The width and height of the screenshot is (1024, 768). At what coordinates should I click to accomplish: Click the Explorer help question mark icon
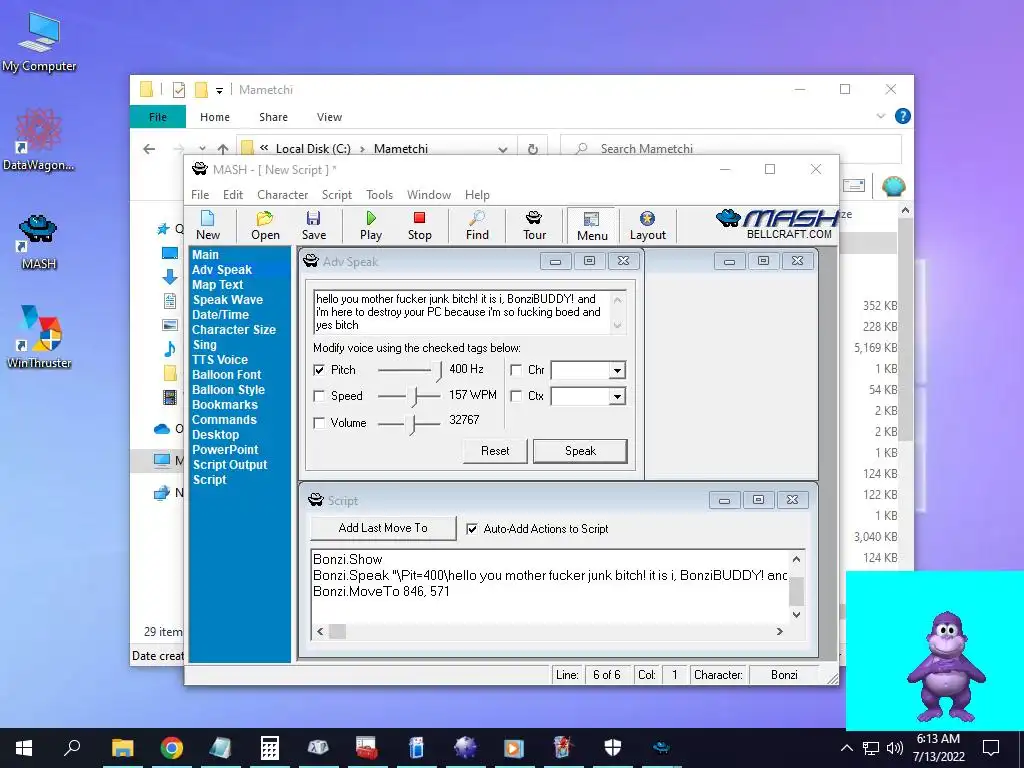(x=903, y=116)
